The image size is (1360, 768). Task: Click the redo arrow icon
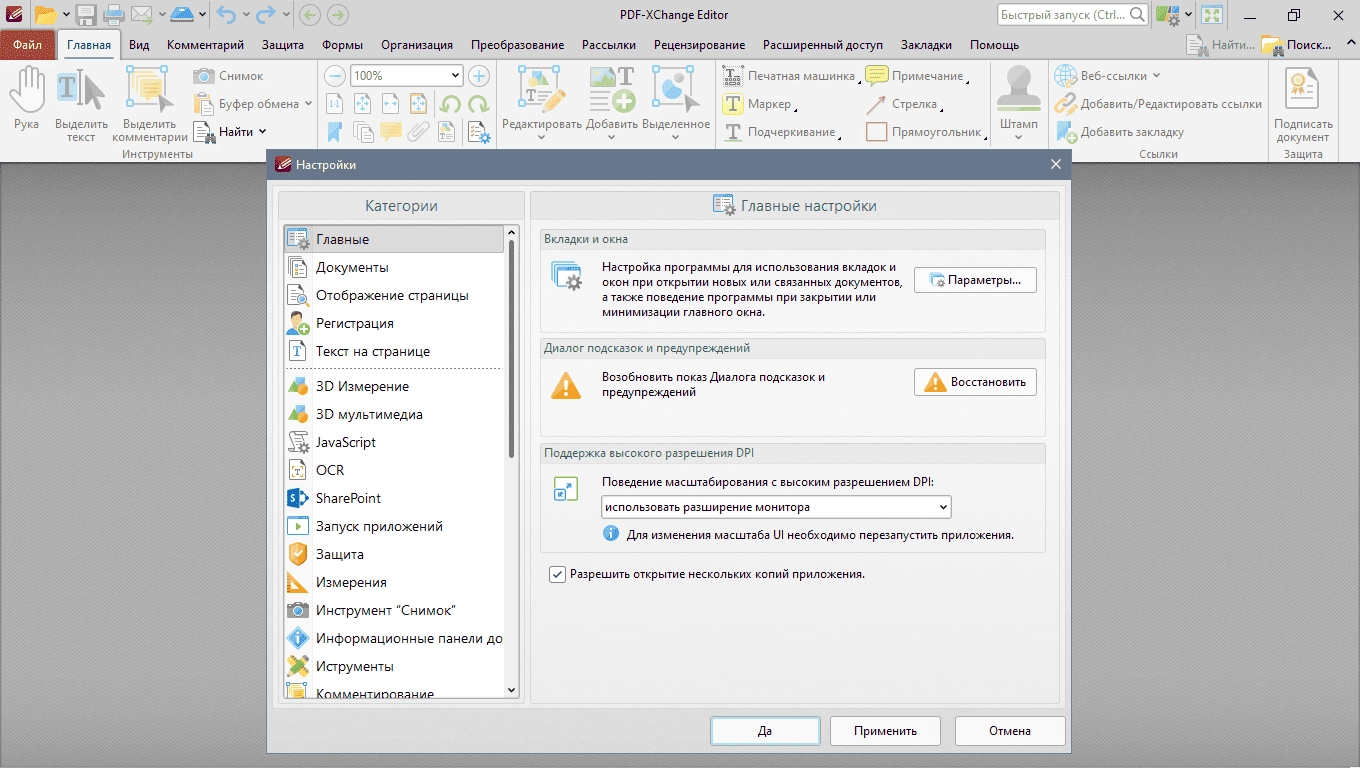[x=267, y=15]
